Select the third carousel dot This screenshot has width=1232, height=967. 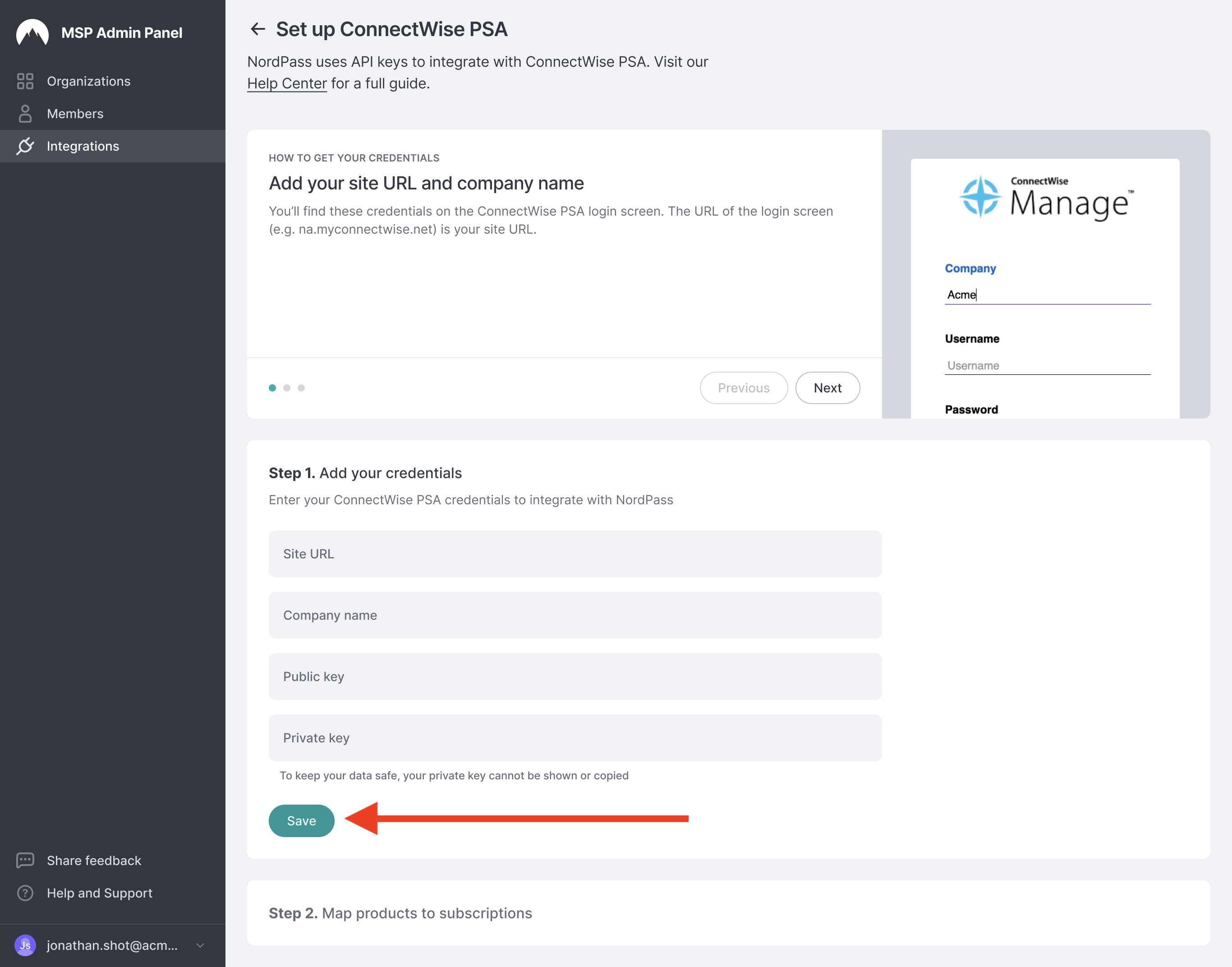click(301, 388)
